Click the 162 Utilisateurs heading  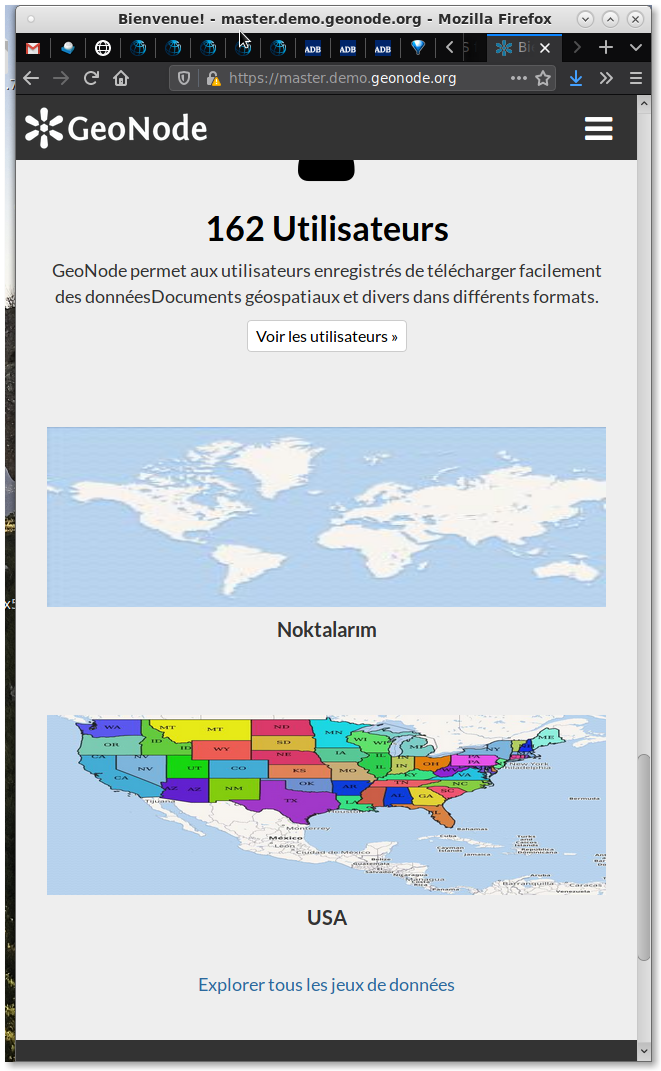pyautogui.click(x=327, y=229)
